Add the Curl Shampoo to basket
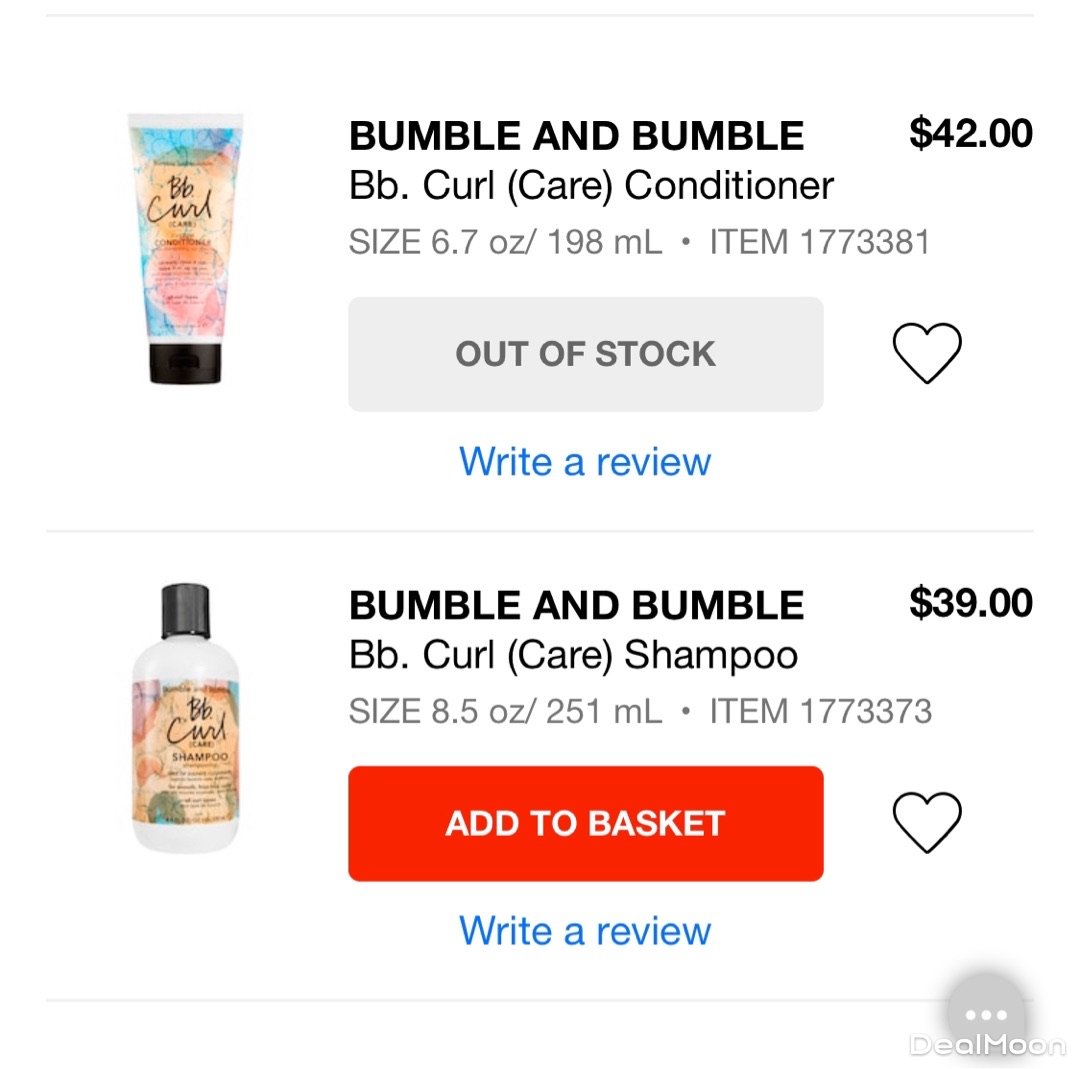The image size is (1080, 1069). (x=585, y=823)
